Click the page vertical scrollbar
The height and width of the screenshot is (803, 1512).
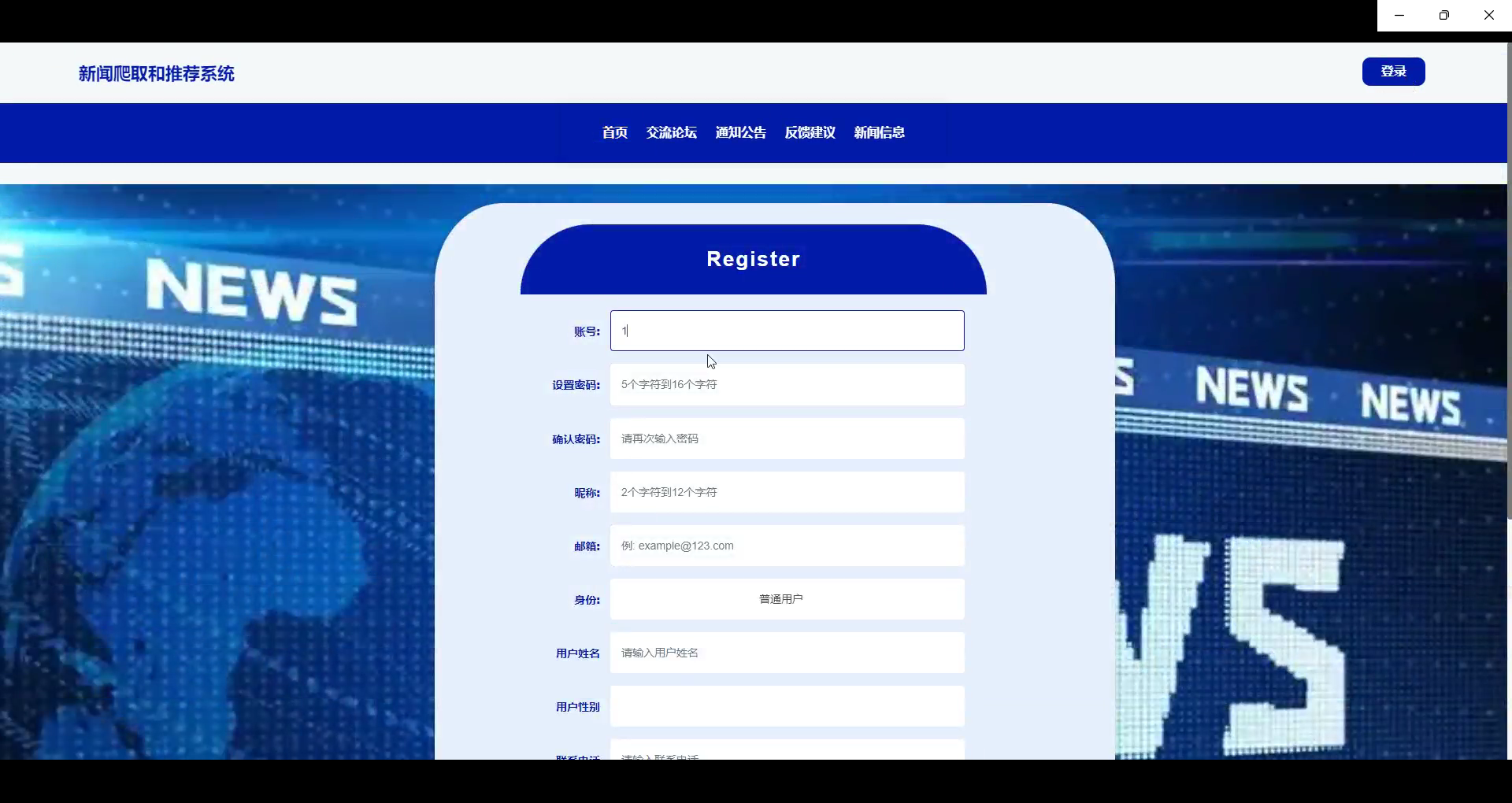[x=1510, y=281]
